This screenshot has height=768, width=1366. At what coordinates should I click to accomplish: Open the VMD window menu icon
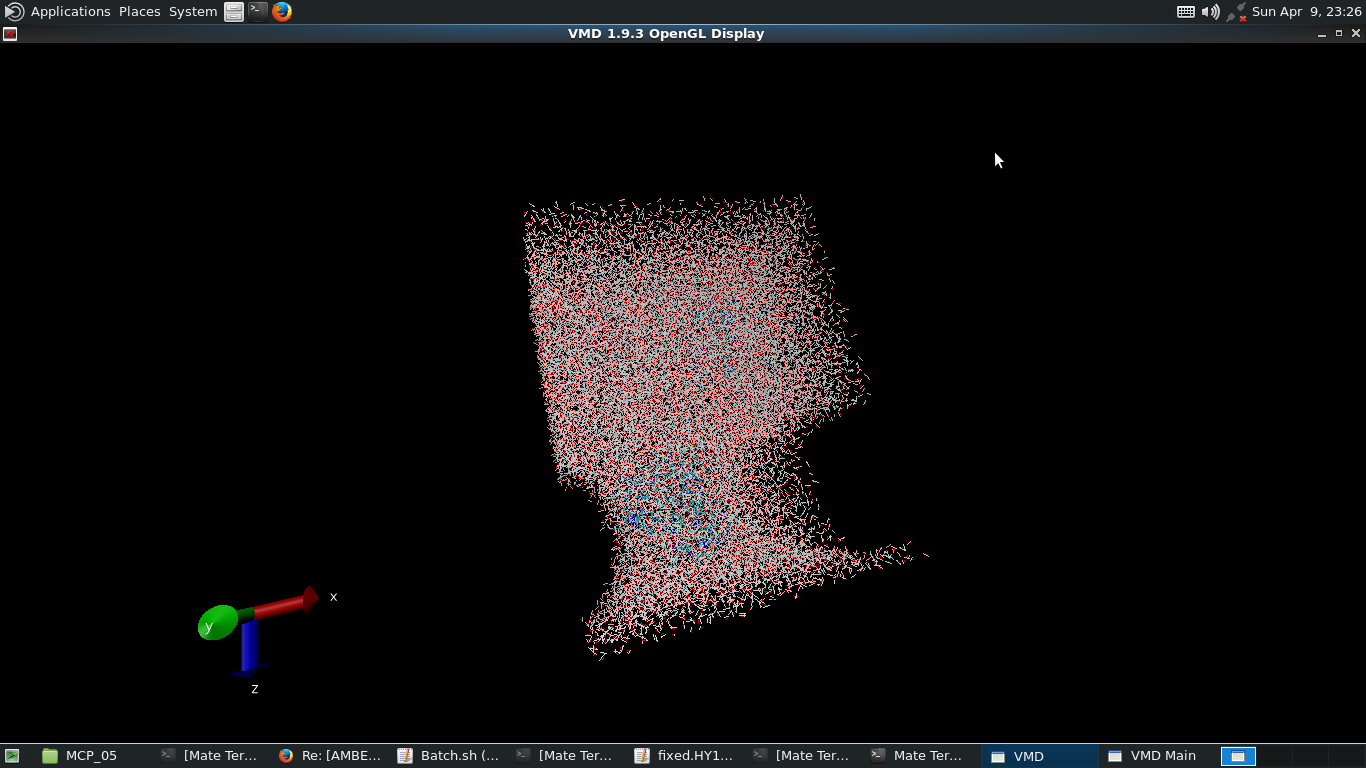[10, 34]
